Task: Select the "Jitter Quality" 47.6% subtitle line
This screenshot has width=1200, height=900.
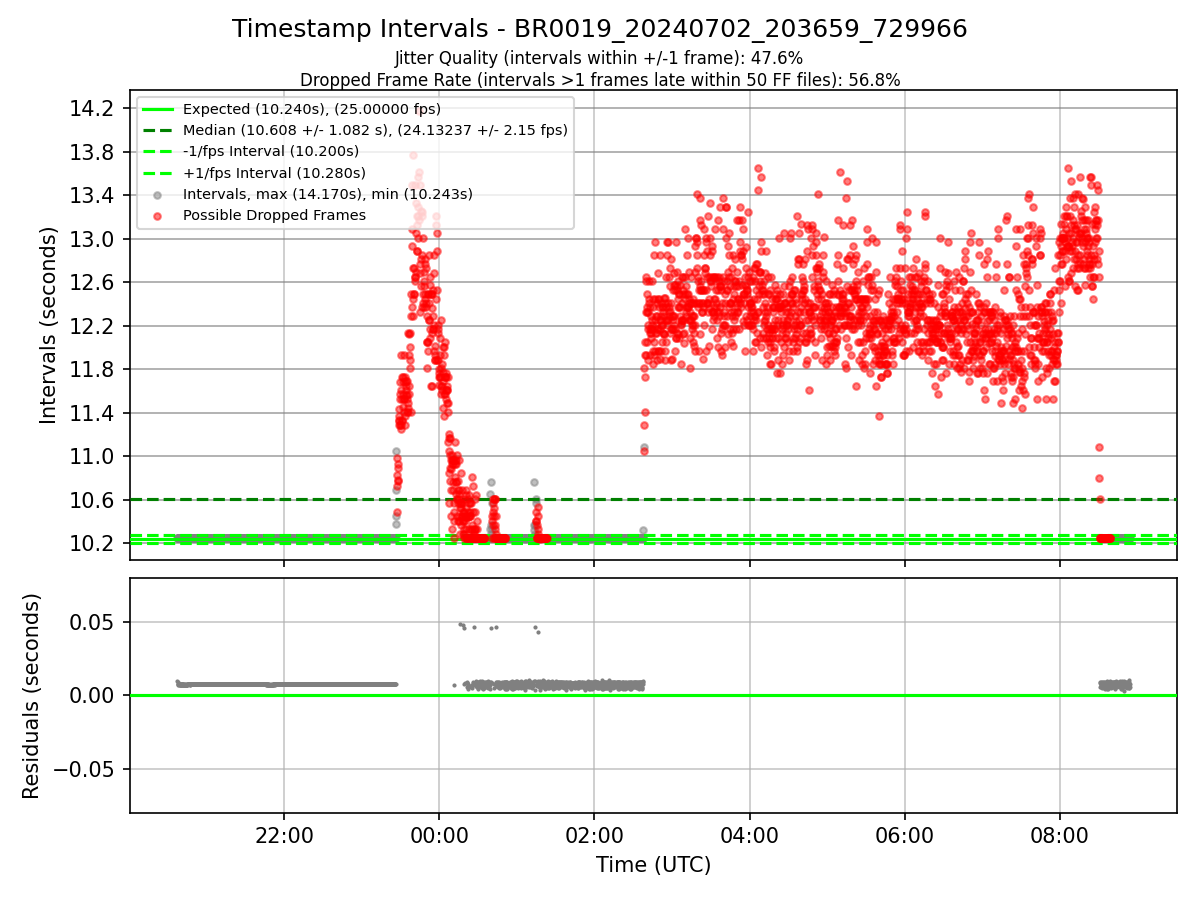Action: 599,59
